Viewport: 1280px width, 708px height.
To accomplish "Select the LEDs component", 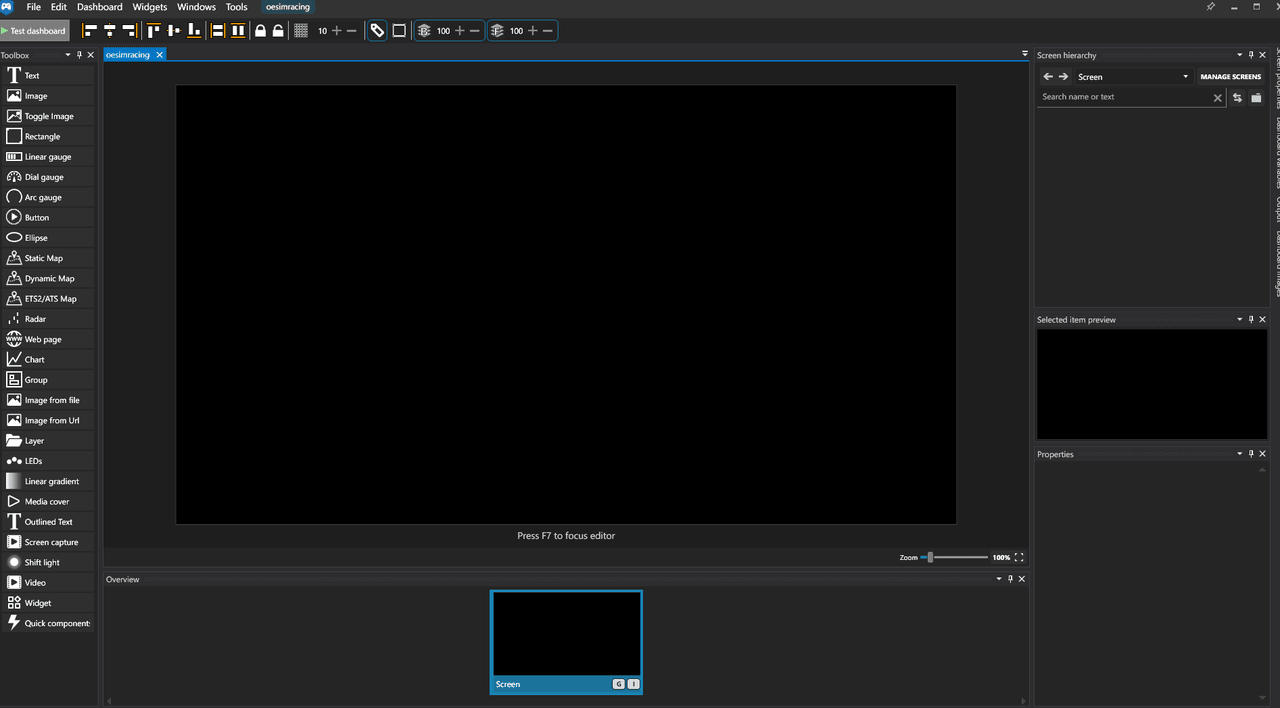I will [x=47, y=461].
